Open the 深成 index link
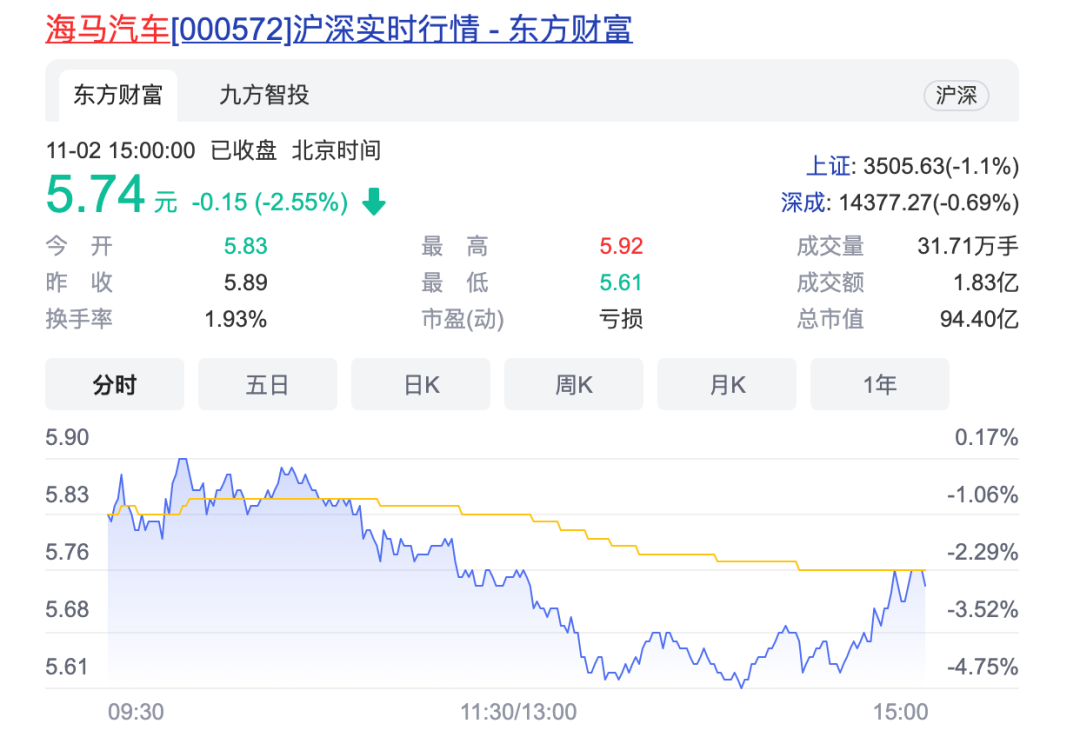1080x737 pixels. pyautogui.click(x=803, y=203)
